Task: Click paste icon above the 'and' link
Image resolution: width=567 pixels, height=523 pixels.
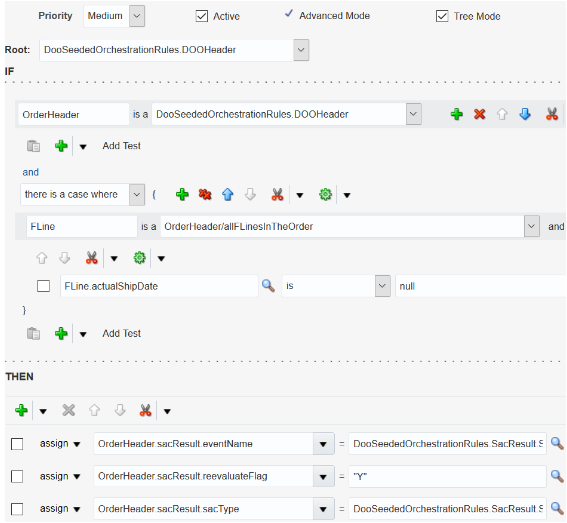Action: coord(34,146)
